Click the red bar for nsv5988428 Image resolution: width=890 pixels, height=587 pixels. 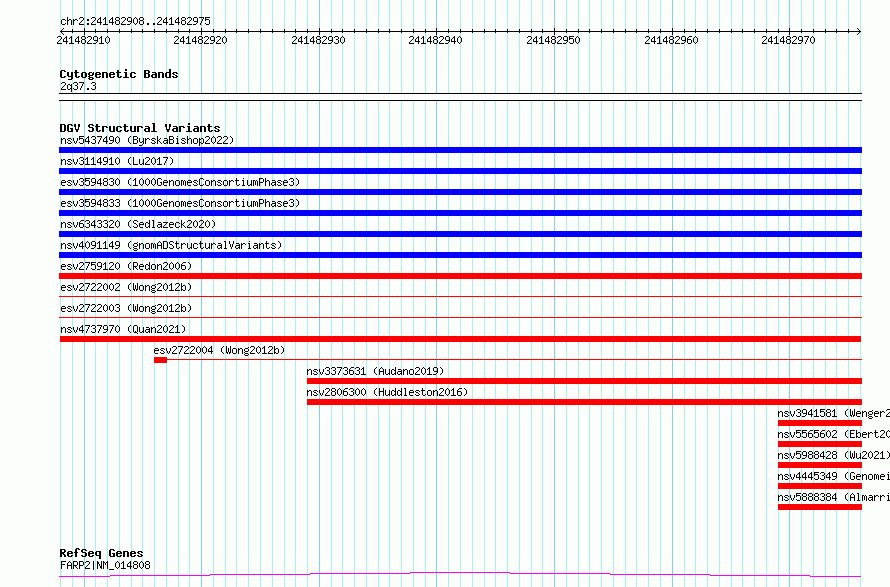pyautogui.click(x=820, y=465)
